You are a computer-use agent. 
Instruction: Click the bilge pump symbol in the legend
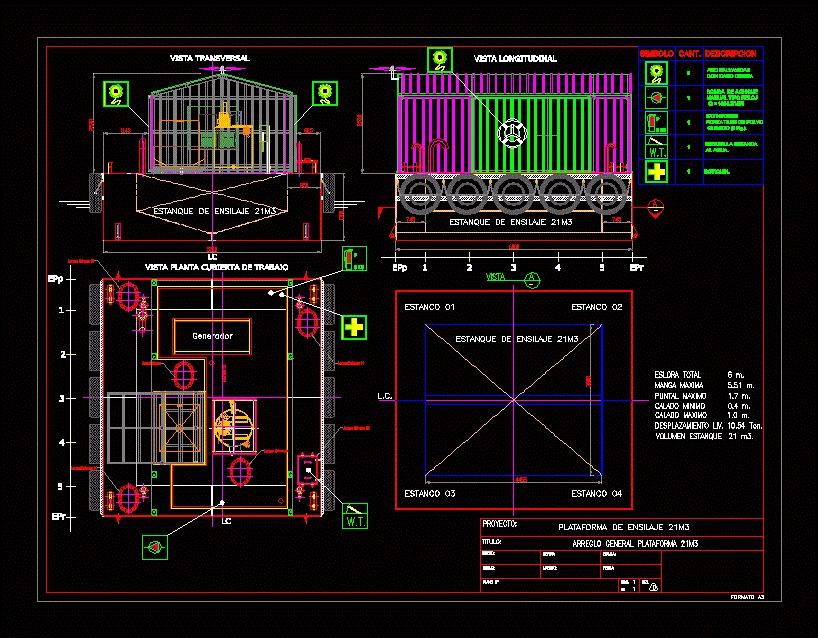(656, 98)
